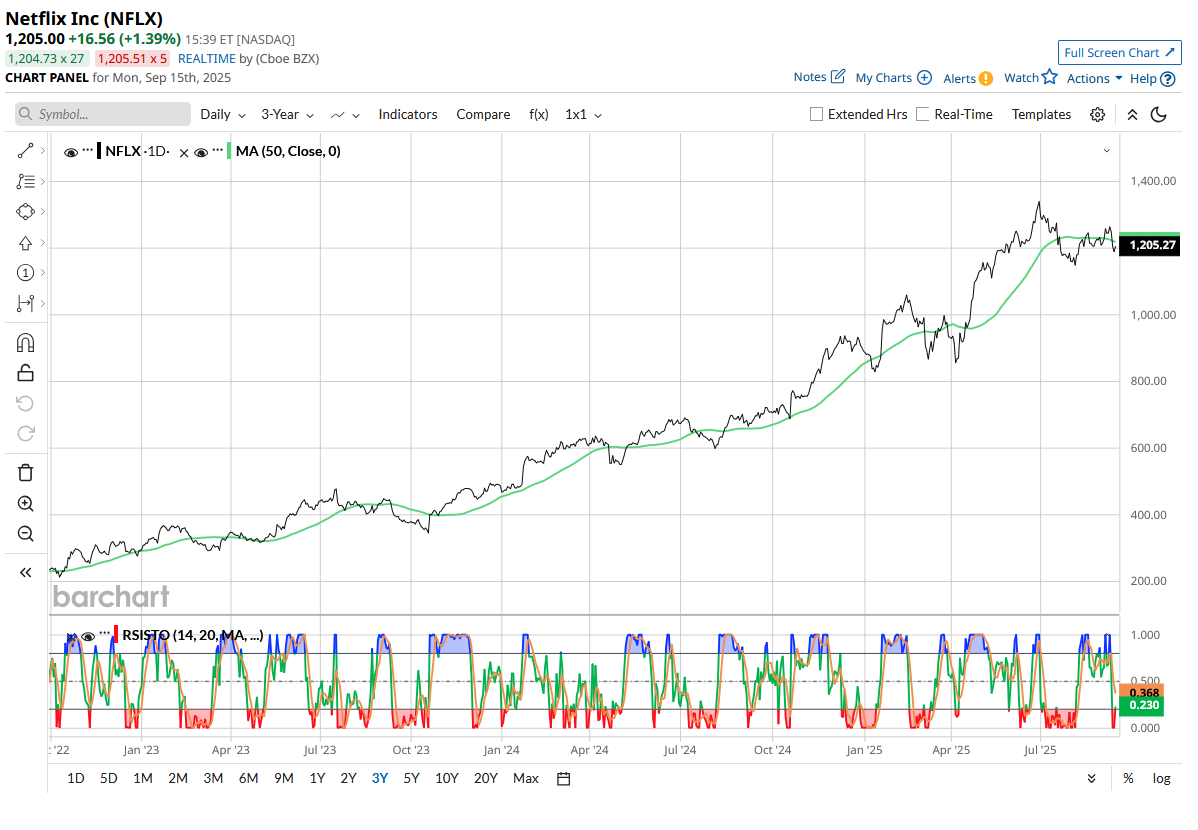The width and height of the screenshot is (1198, 830).
Task: Select the 6M time range
Action: tap(248, 779)
